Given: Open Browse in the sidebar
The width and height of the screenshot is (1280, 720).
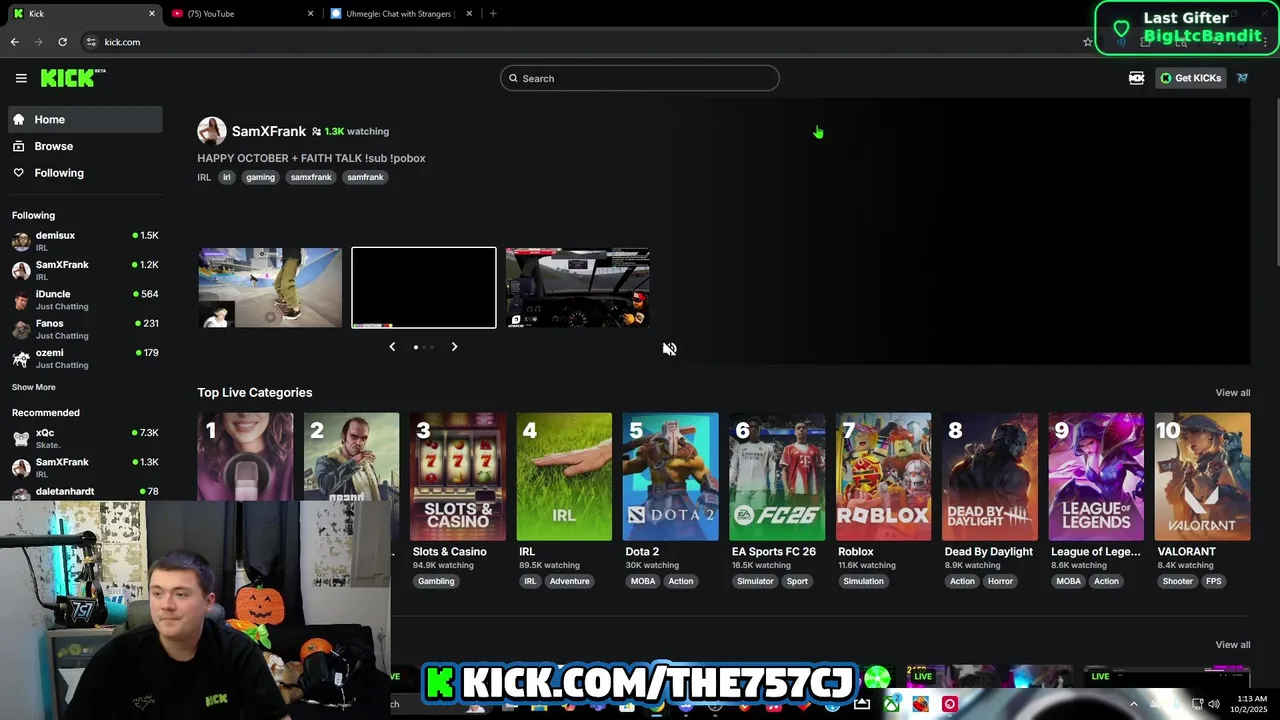Looking at the screenshot, I should [85, 146].
